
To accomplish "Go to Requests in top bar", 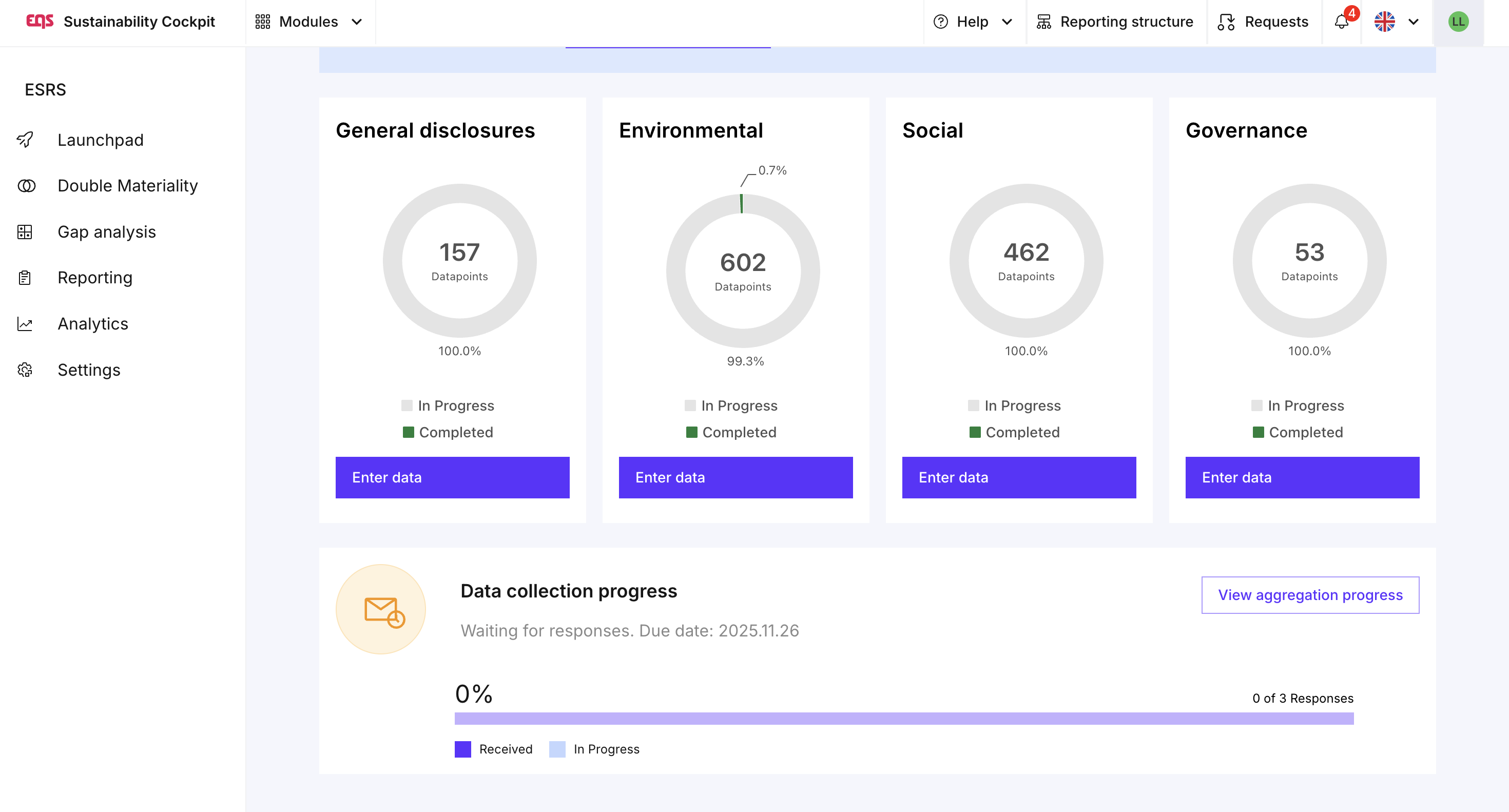I will pyautogui.click(x=1264, y=22).
